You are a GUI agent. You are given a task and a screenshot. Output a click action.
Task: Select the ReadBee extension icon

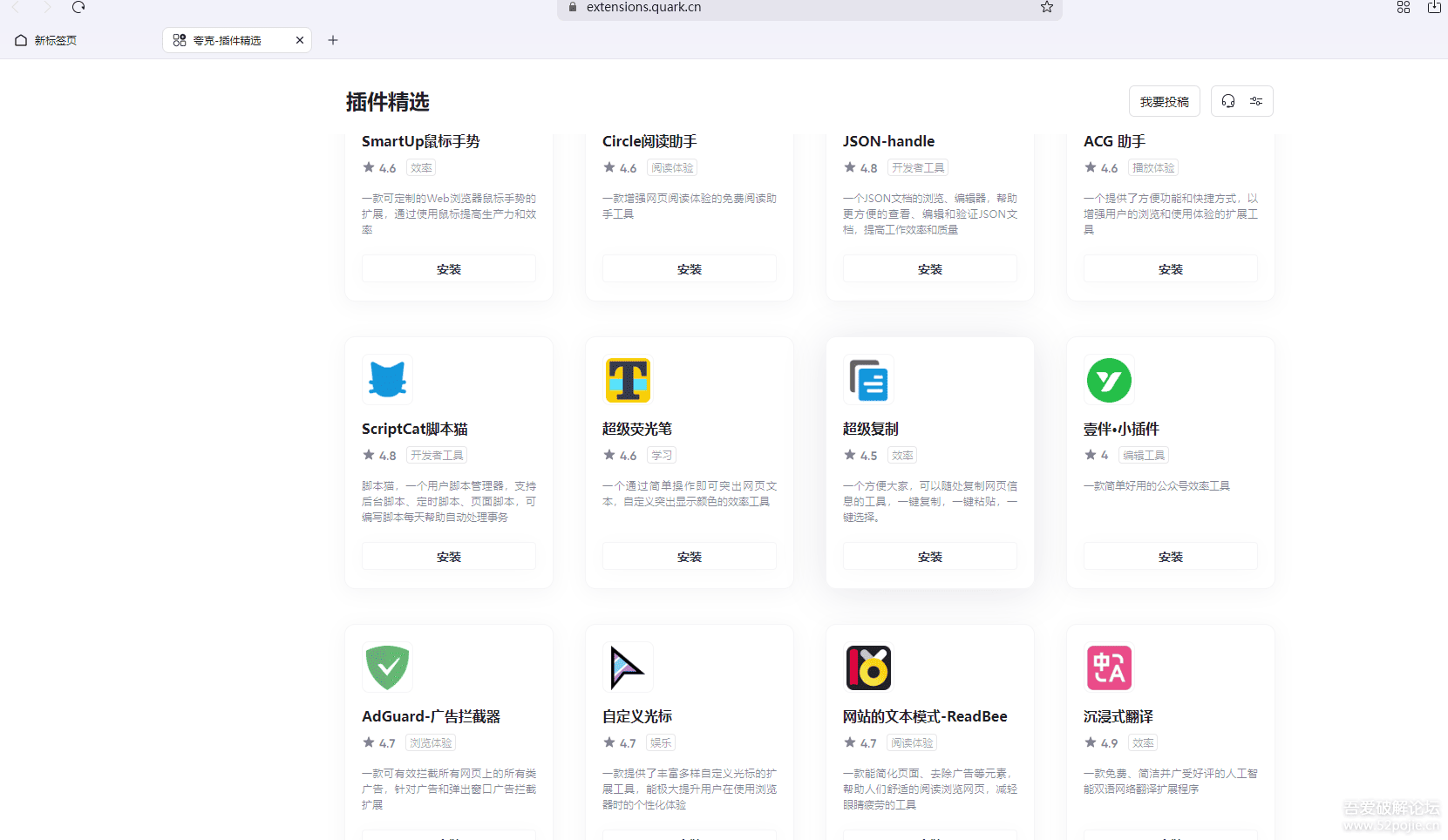pyautogui.click(x=868, y=667)
